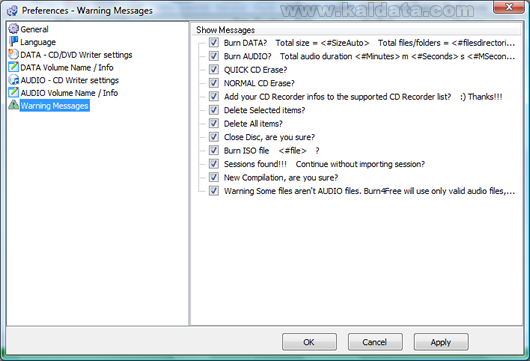Click the DATA CD/DVD Writer disc icon
The width and height of the screenshot is (530, 361).
click(x=14, y=54)
